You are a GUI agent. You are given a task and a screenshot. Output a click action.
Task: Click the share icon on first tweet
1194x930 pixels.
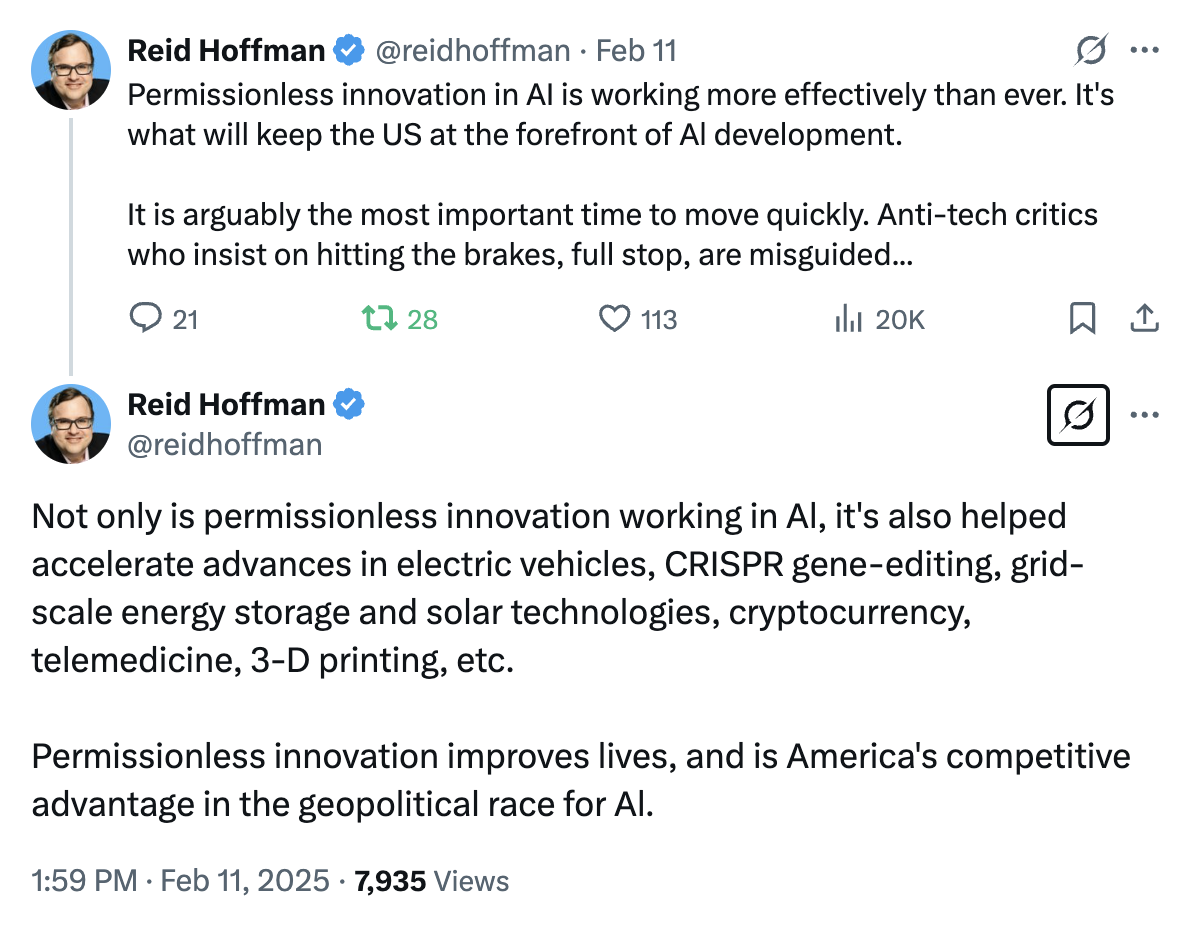pyautogui.click(x=1144, y=318)
